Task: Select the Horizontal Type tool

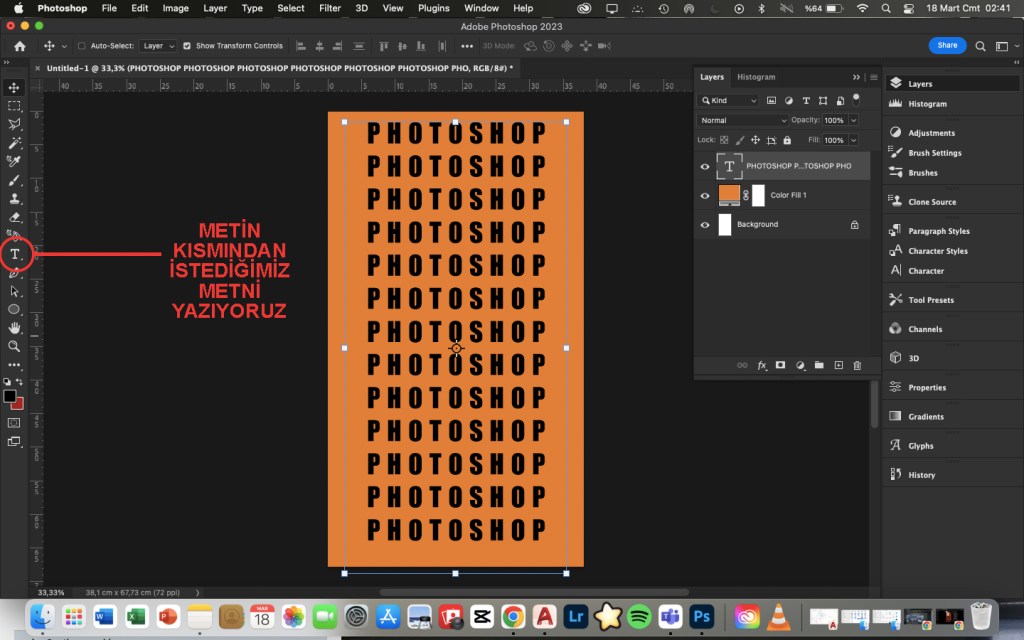Action: (x=15, y=254)
